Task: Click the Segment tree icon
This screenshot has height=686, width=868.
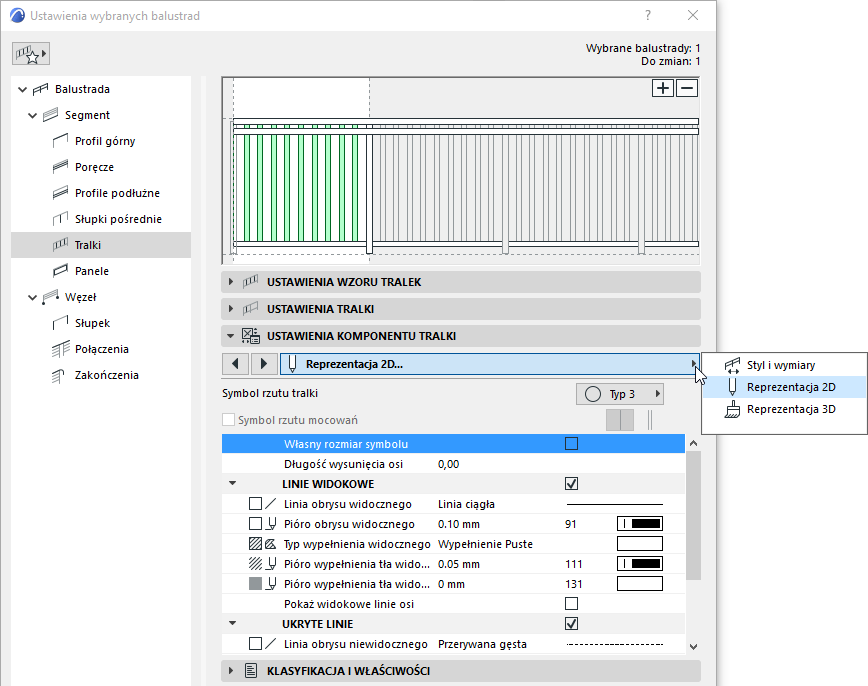Action: (x=51, y=115)
